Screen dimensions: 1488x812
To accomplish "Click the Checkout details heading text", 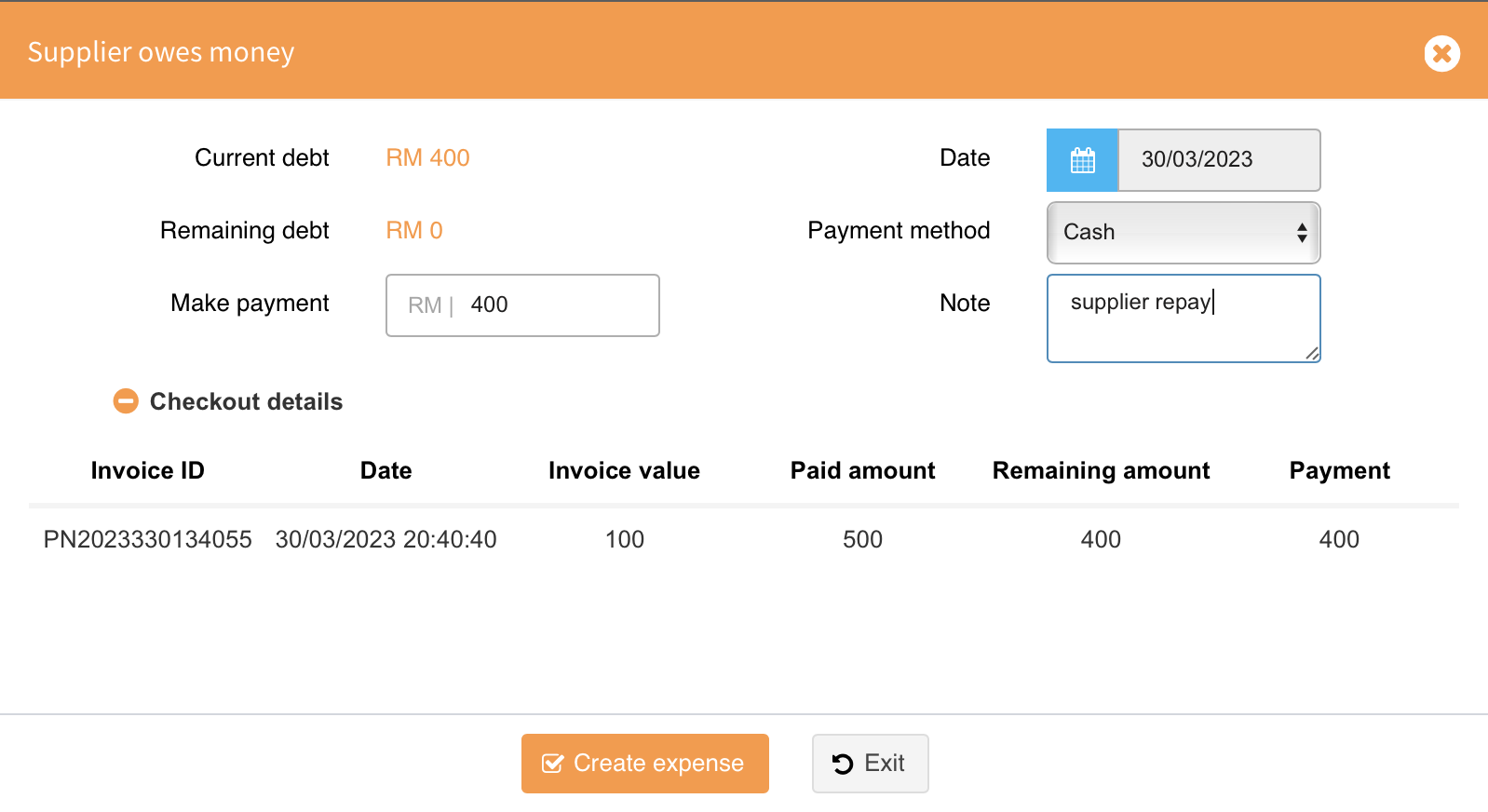I will (246, 402).
